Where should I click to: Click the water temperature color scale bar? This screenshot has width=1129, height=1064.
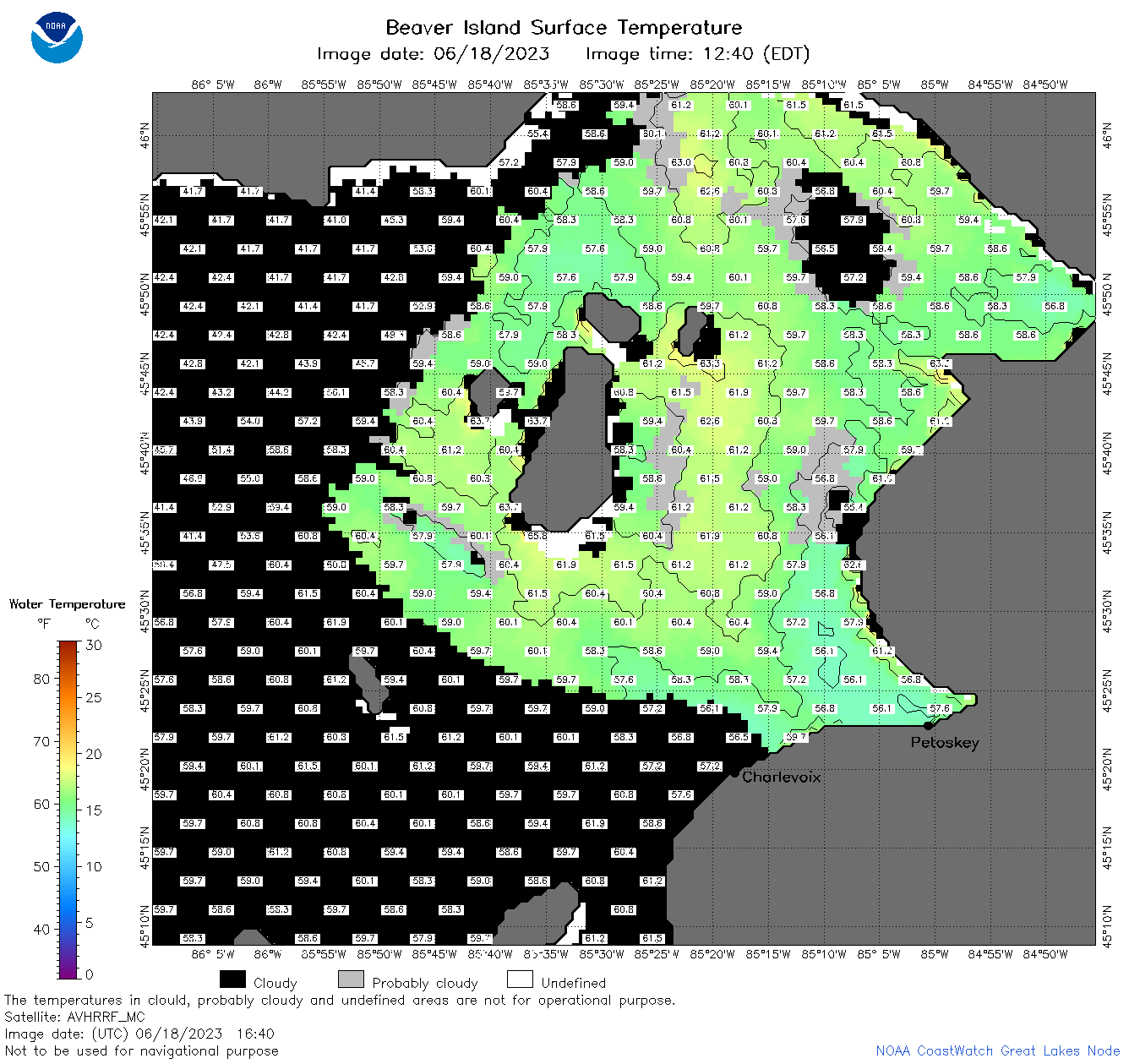click(x=68, y=809)
